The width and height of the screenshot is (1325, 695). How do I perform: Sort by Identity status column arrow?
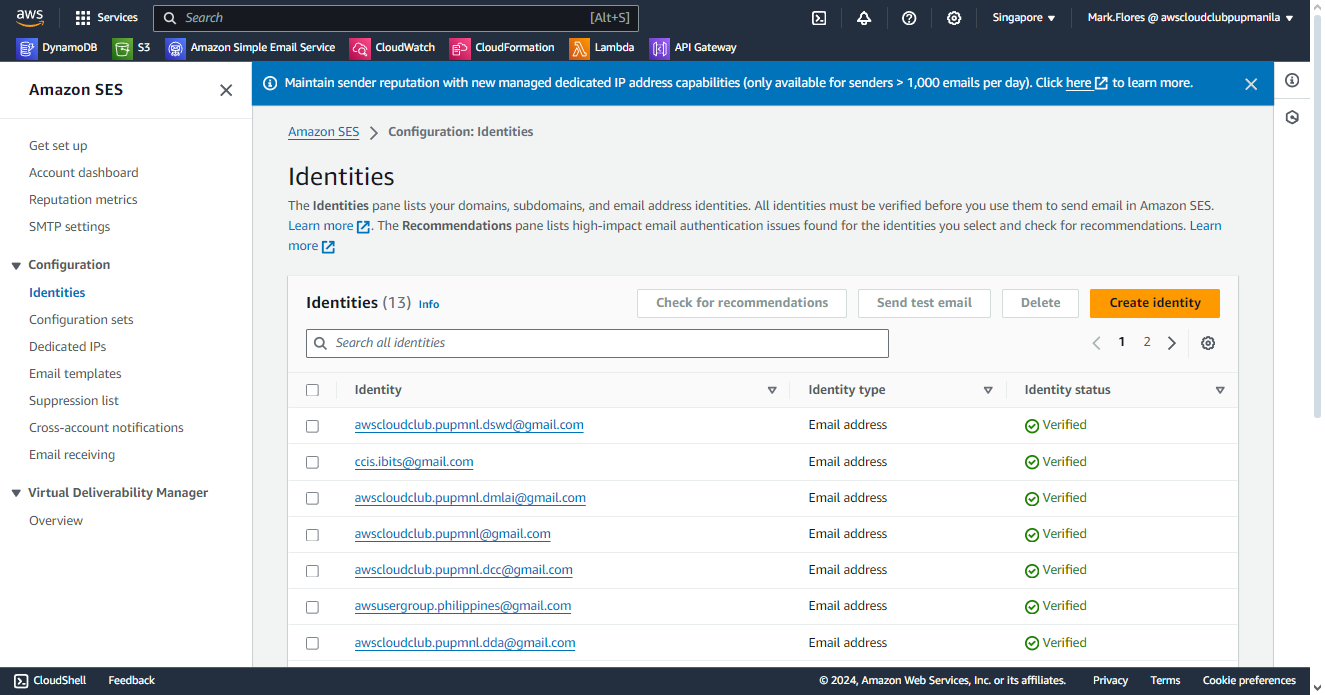pyautogui.click(x=1220, y=390)
